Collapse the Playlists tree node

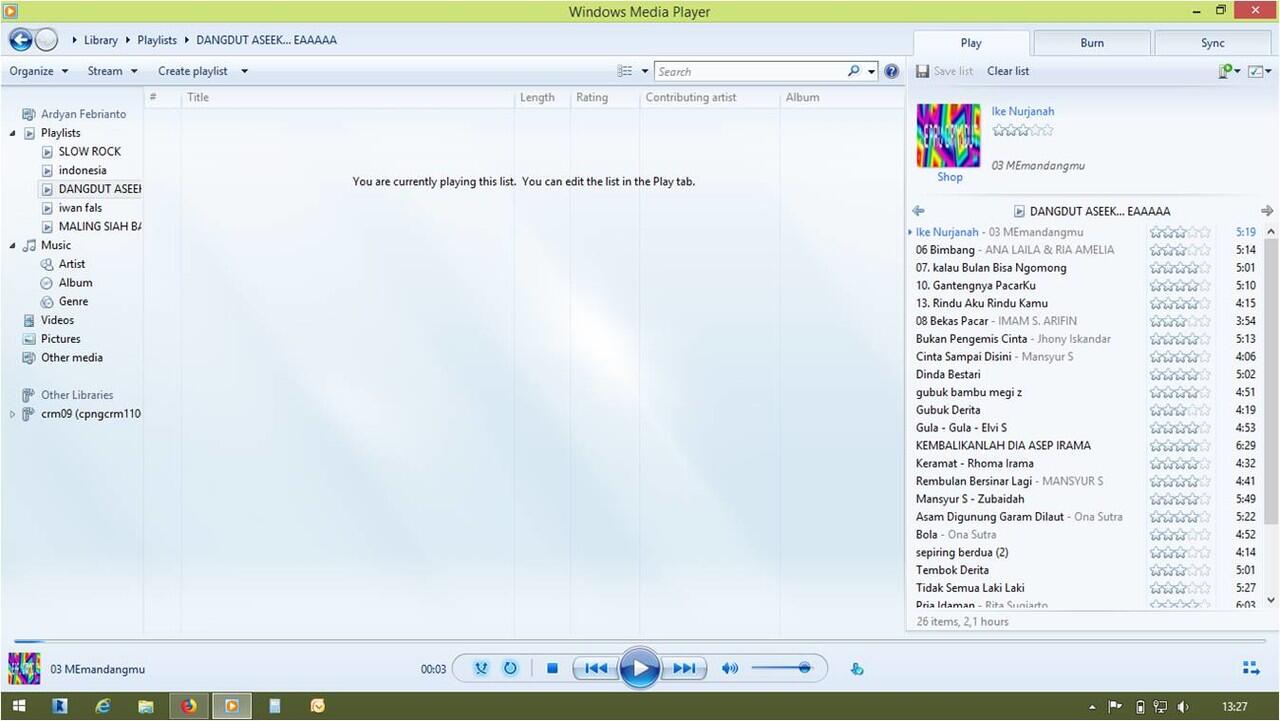tap(12, 133)
